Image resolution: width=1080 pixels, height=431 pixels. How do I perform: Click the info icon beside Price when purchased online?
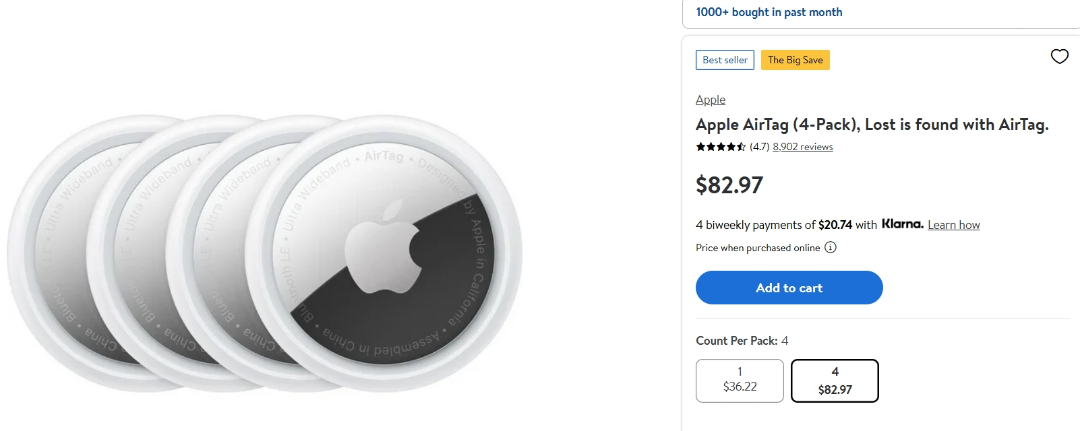click(830, 248)
